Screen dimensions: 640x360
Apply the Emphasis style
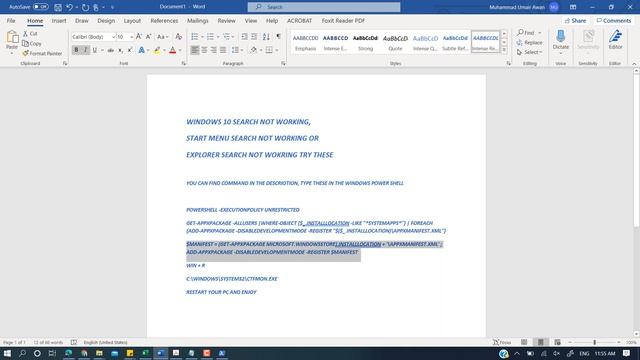305,42
